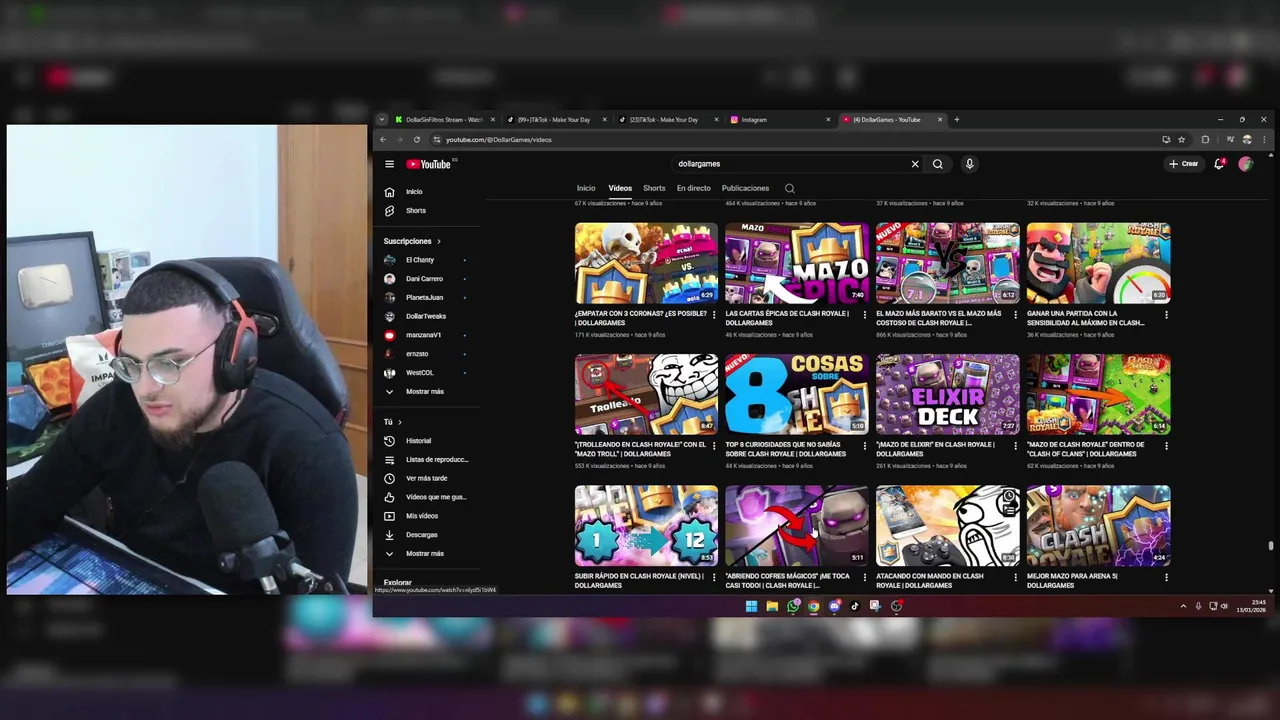Open the En directo tab
This screenshot has height=720, width=1280.
[x=693, y=188]
